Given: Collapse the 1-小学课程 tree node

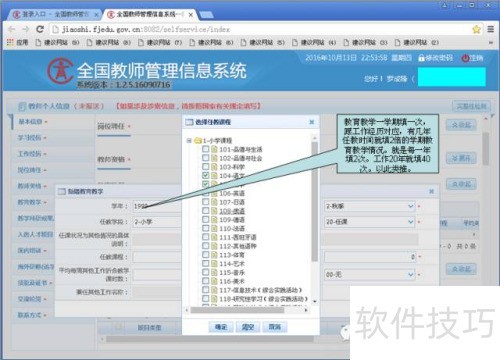Looking at the screenshot, I should (x=189, y=140).
